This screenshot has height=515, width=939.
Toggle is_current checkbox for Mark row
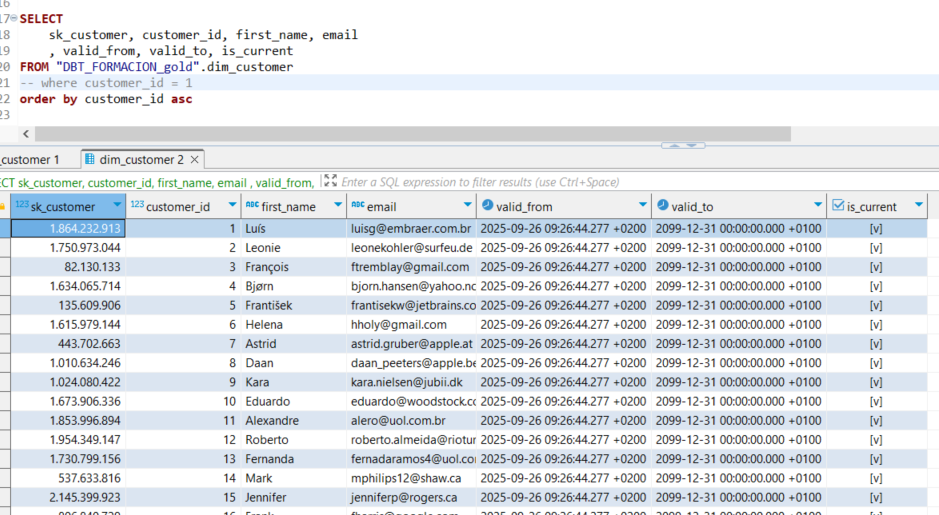click(x=876, y=478)
